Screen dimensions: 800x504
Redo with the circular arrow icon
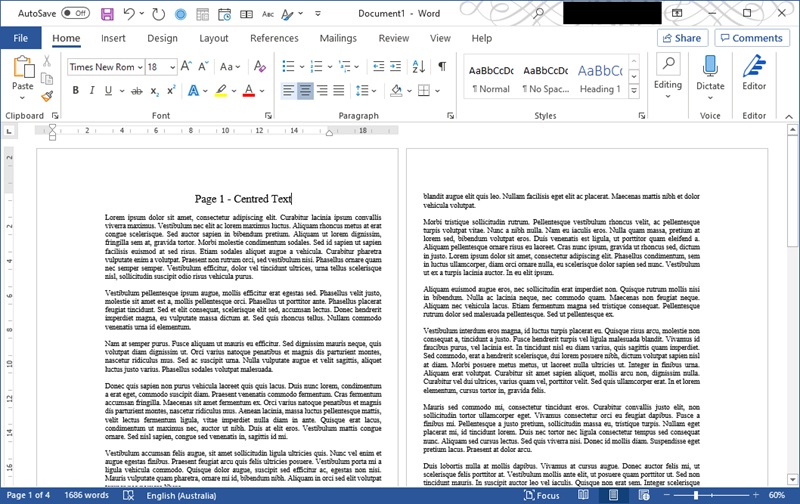(x=159, y=14)
